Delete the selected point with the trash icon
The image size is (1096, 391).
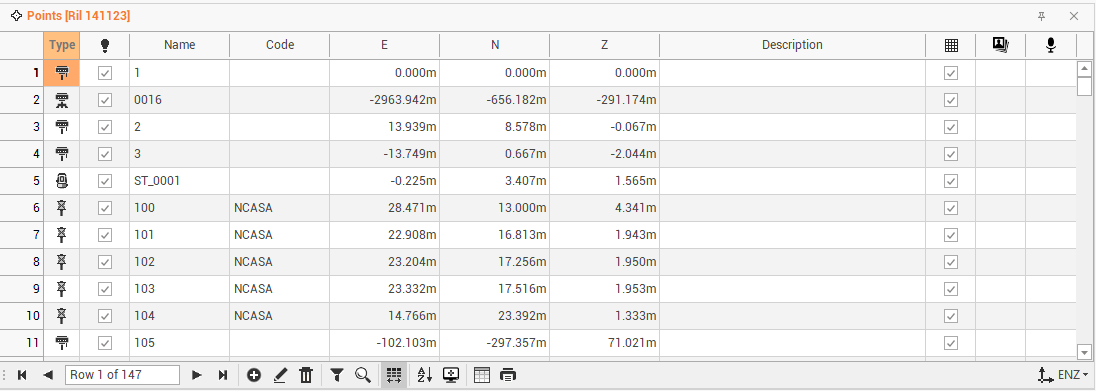(305, 376)
